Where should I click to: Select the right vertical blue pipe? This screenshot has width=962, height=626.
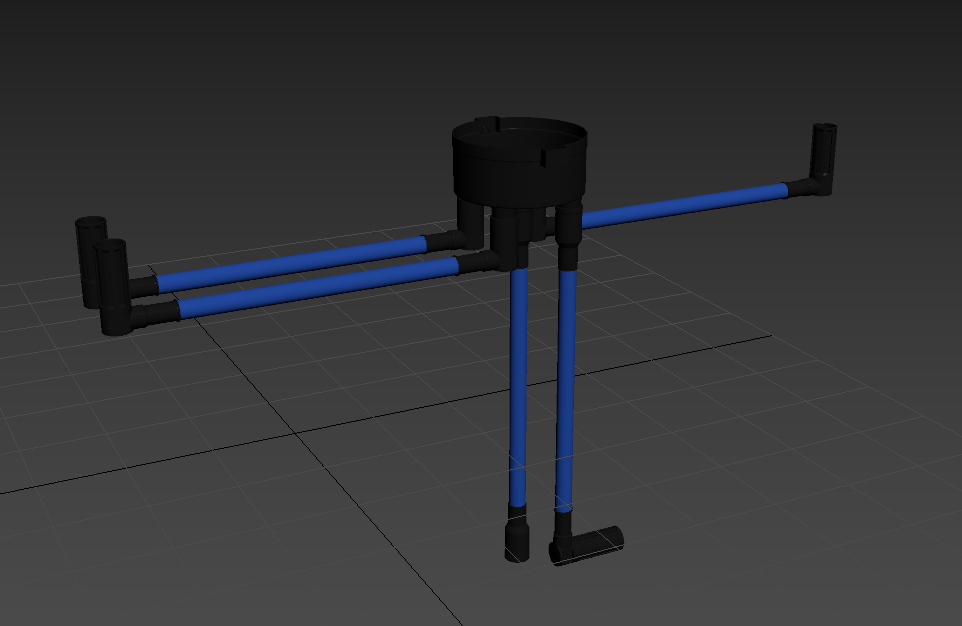(566, 390)
